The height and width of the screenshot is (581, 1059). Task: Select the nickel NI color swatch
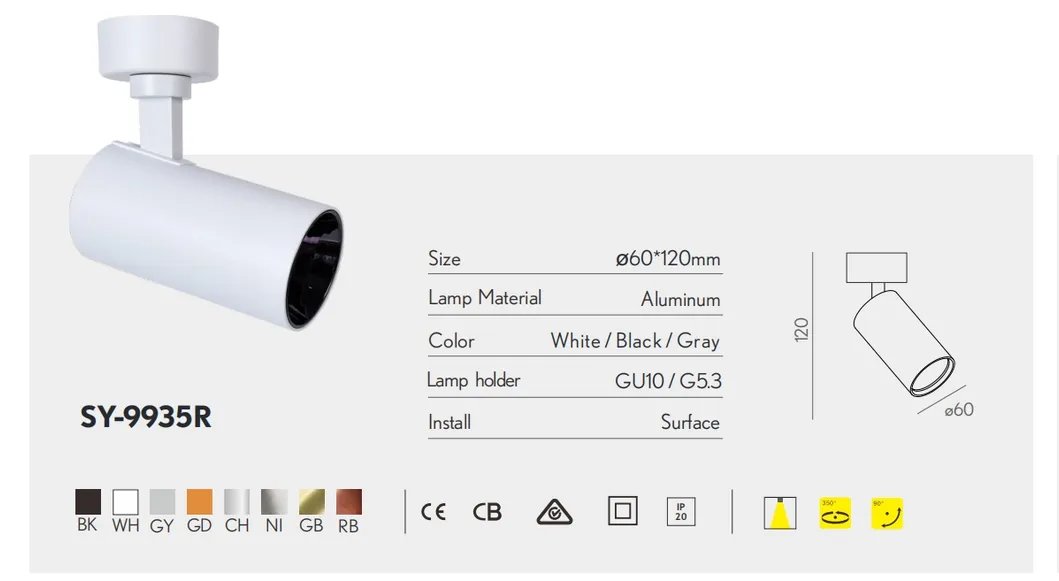[274, 502]
